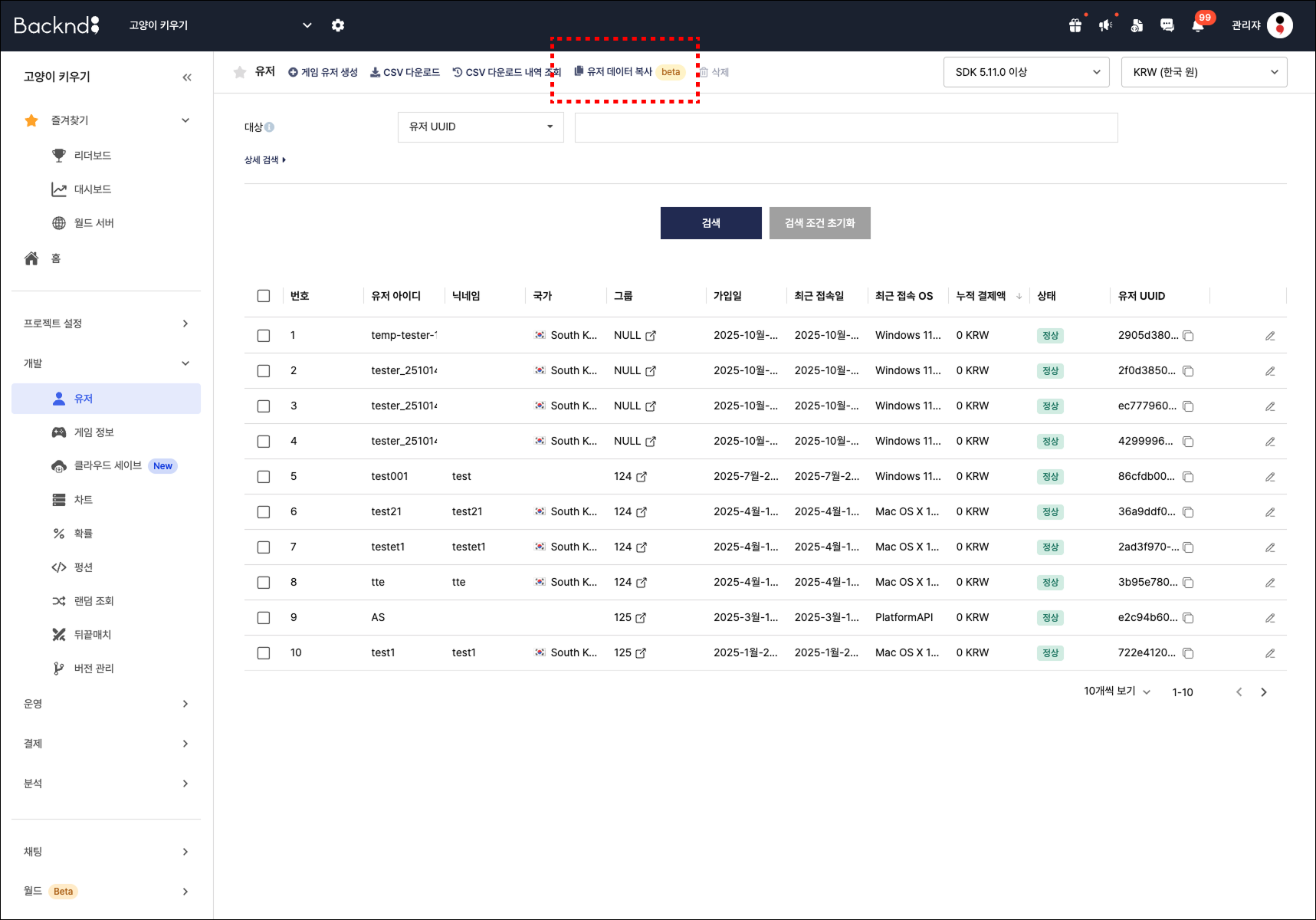Click edit pencil icon for row 5
The width and height of the screenshot is (1316, 920).
[1270, 477]
